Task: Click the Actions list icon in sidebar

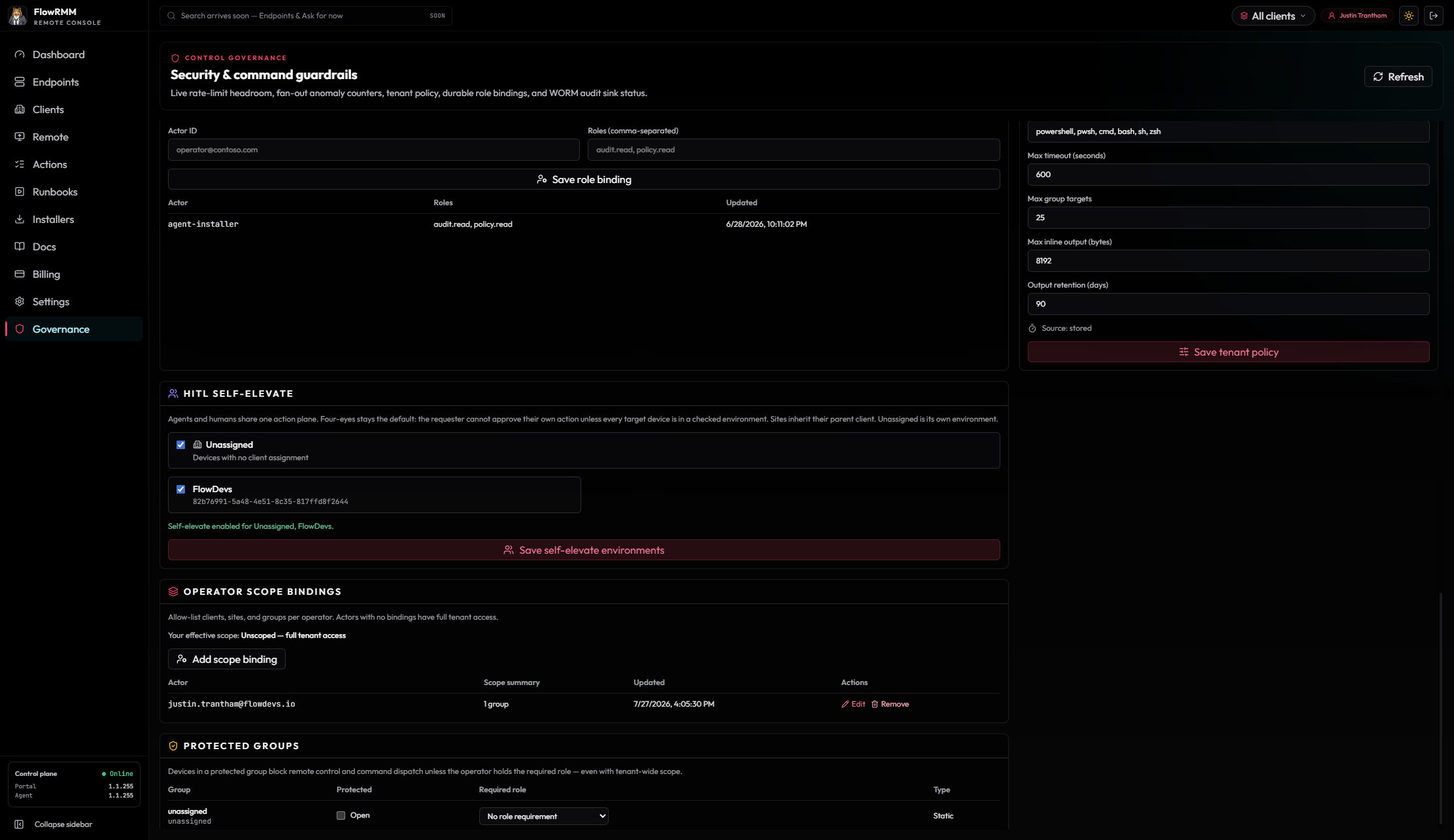Action: [20, 164]
